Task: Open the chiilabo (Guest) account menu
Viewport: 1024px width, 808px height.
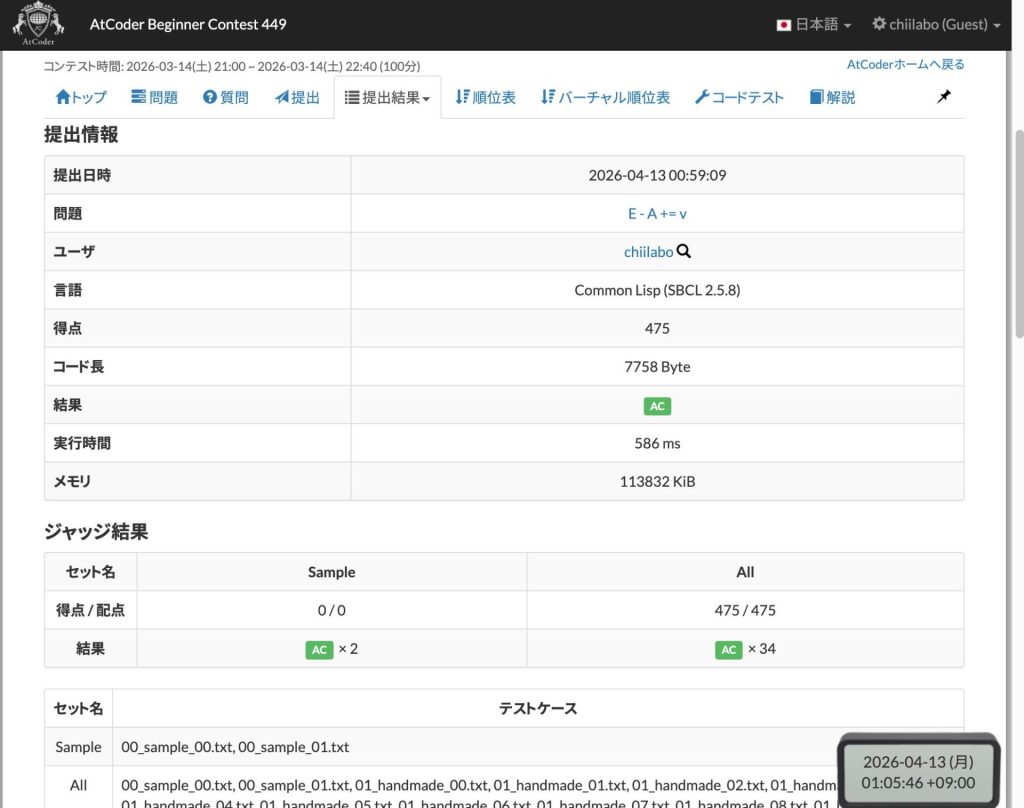Action: (x=936, y=25)
